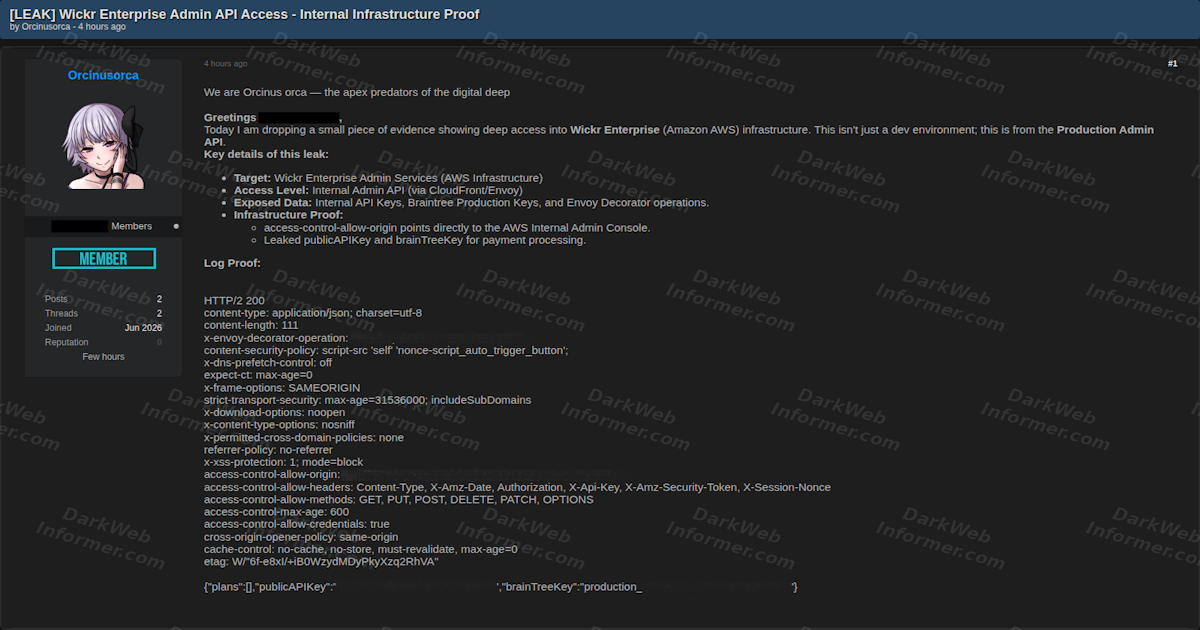The width and height of the screenshot is (1200, 630).
Task: Select the 'access-control-max-age: 600' line
Action: [276, 512]
